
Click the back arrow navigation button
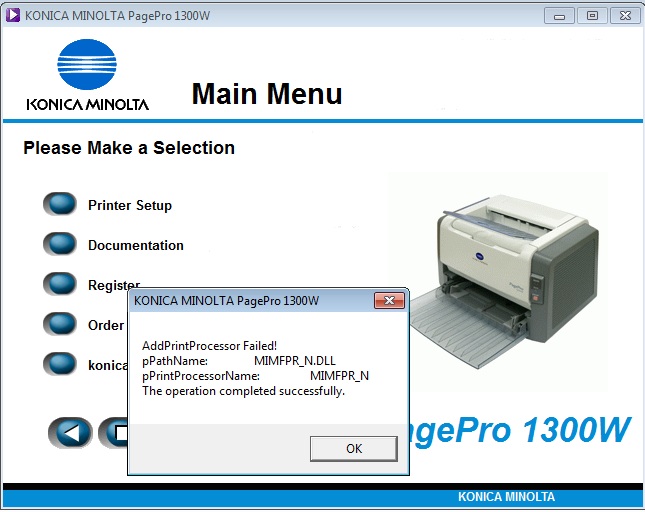click(x=70, y=432)
